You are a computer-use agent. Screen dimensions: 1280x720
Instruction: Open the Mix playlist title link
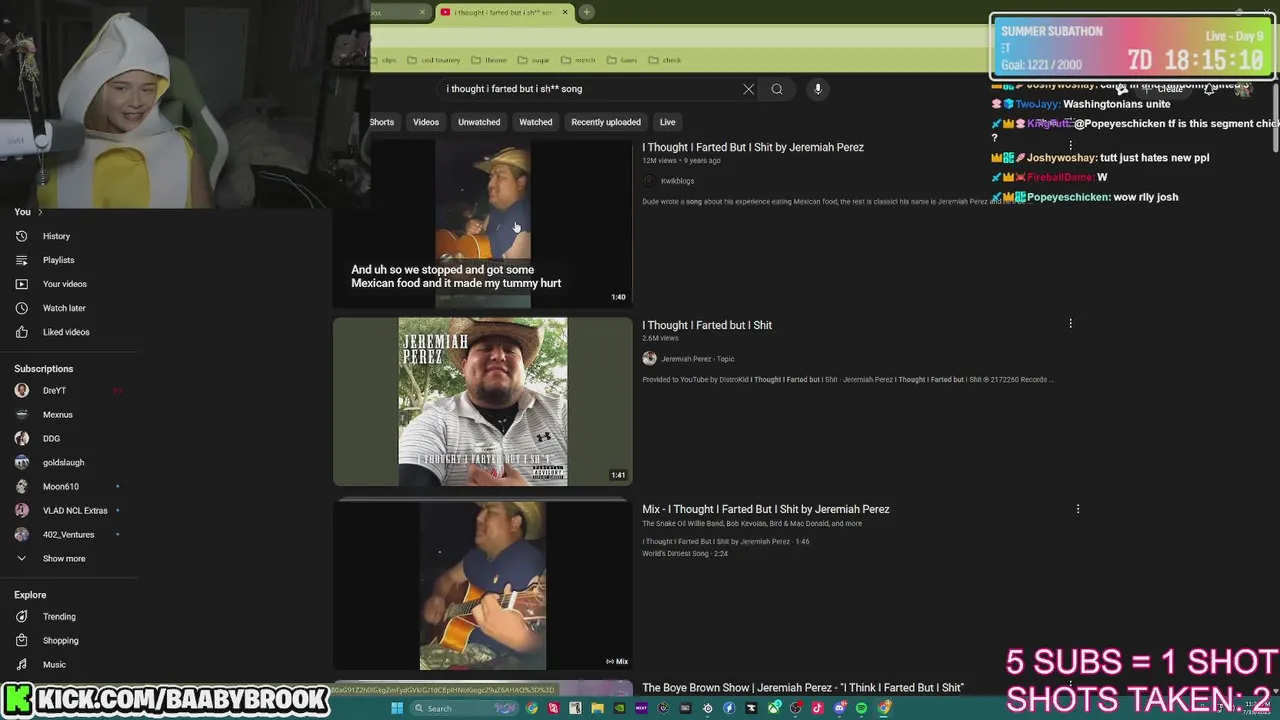point(766,509)
